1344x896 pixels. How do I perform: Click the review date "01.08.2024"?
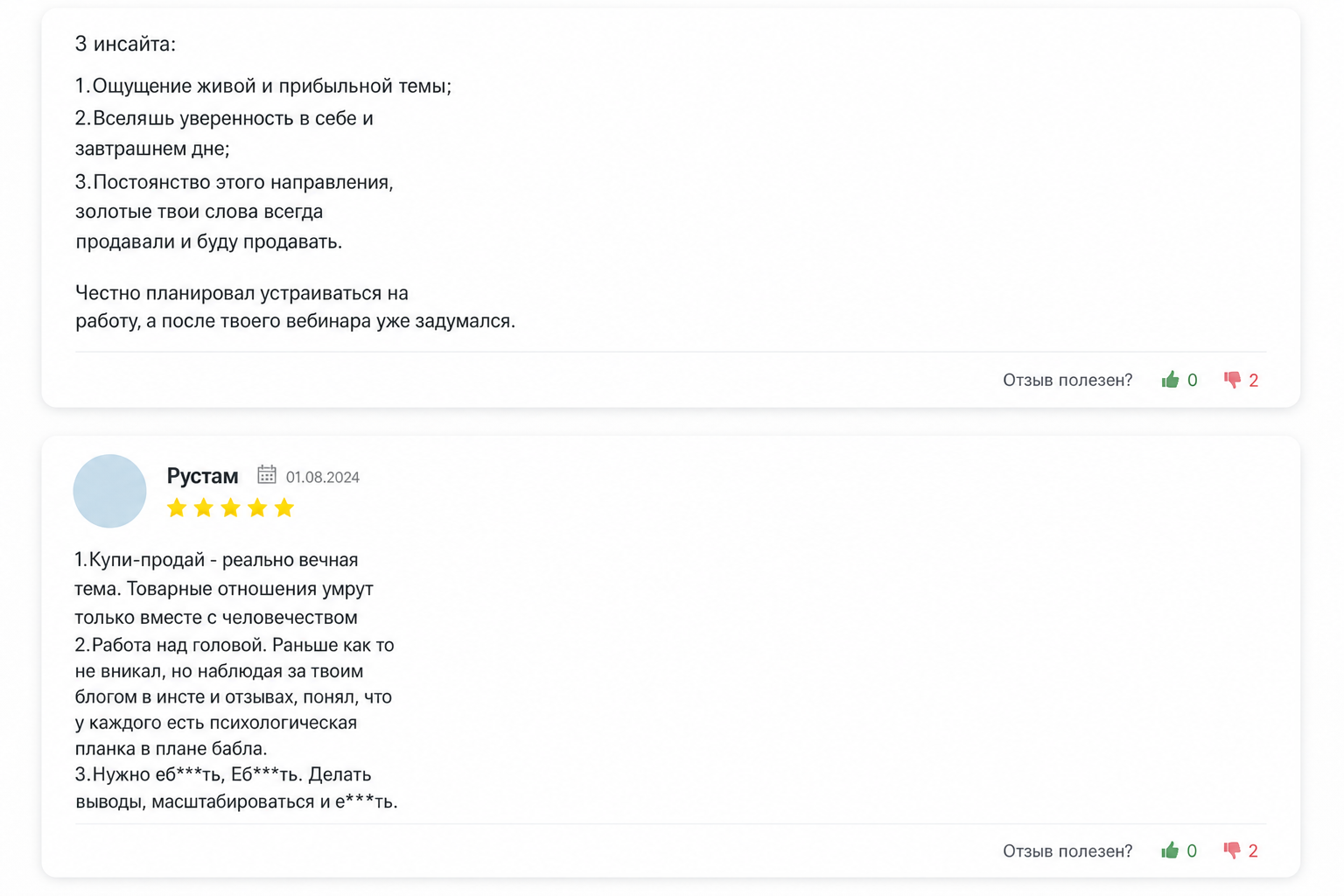coord(323,477)
